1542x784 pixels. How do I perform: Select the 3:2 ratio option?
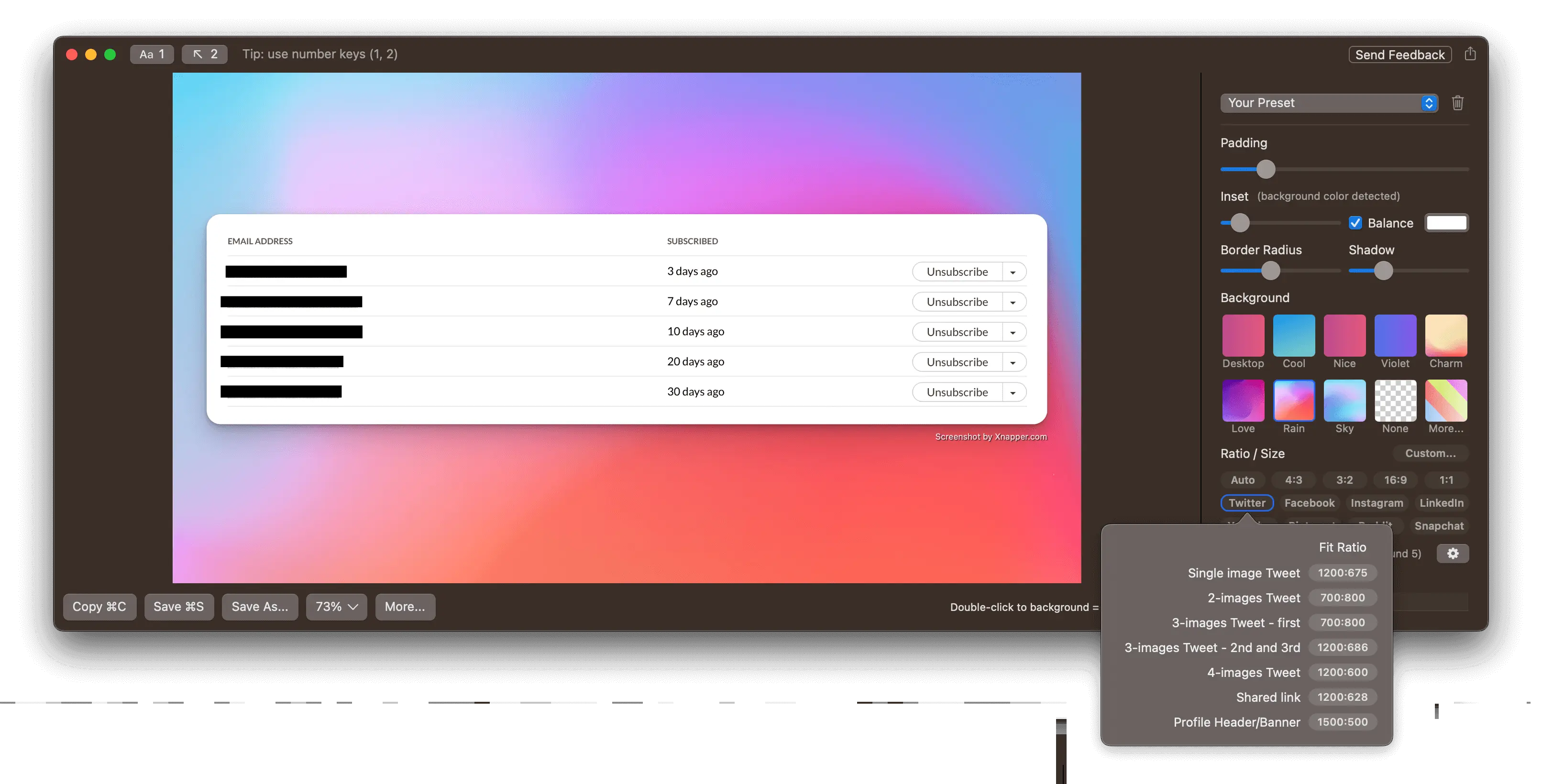1344,480
